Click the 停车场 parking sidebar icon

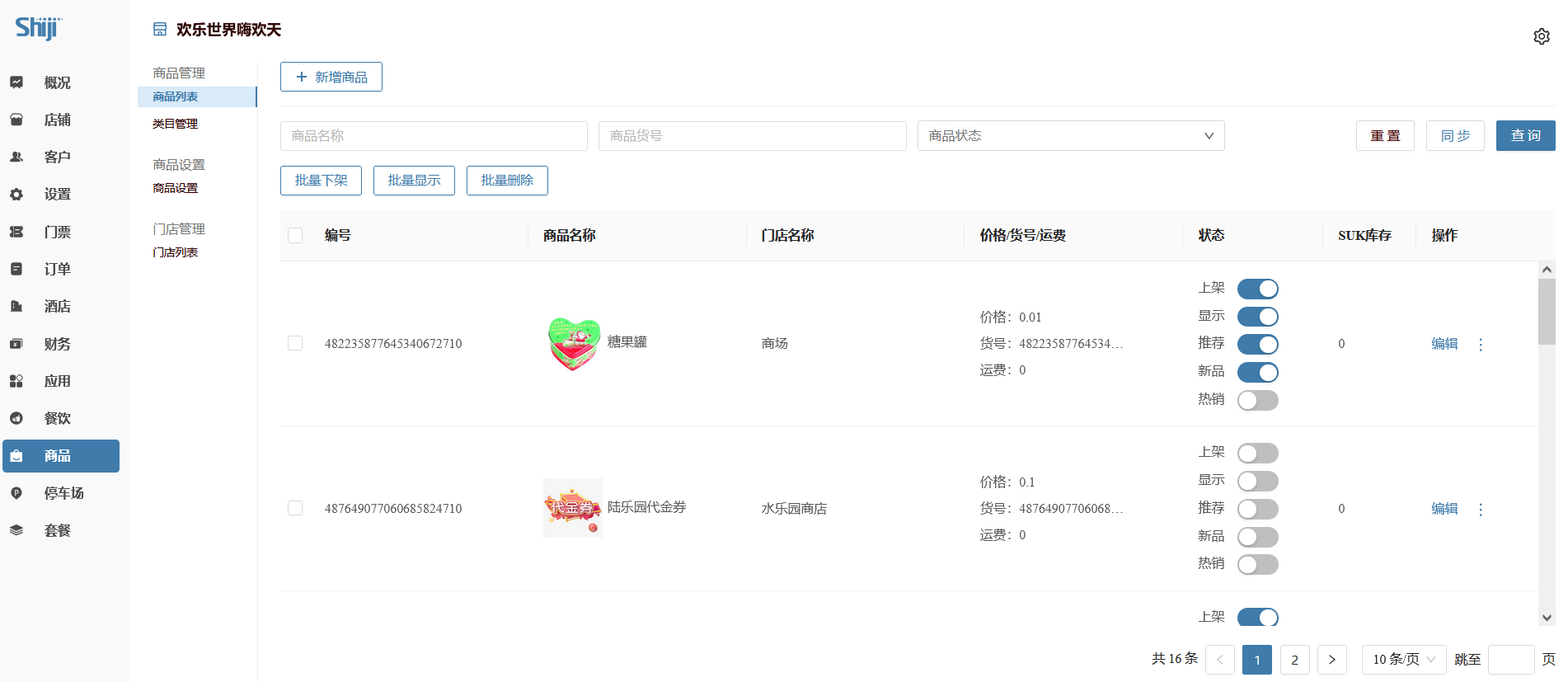pyautogui.click(x=16, y=493)
